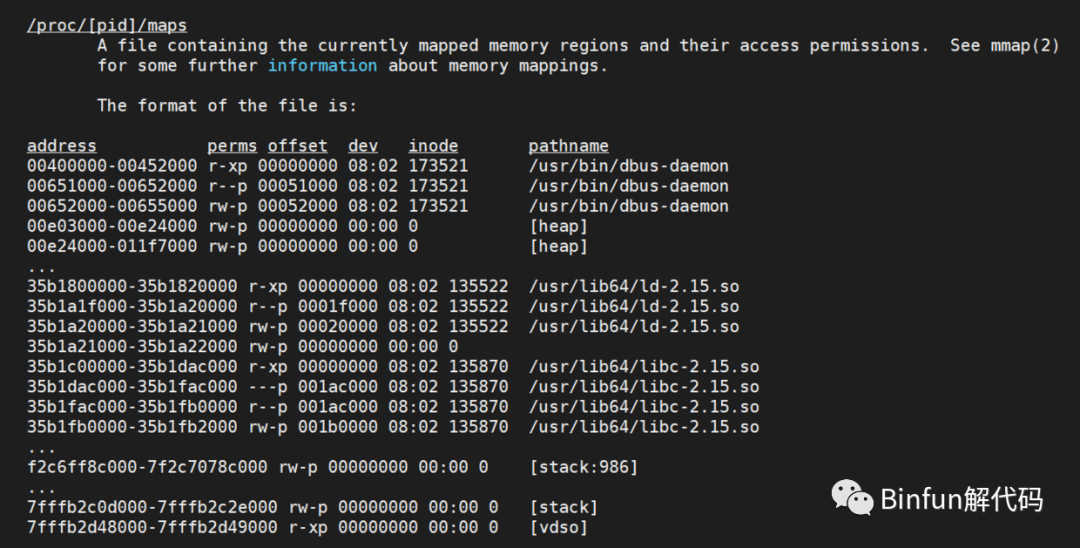The width and height of the screenshot is (1080, 548).
Task: Click the /proc/[pid]/maps underlined heading
Action: [107, 25]
